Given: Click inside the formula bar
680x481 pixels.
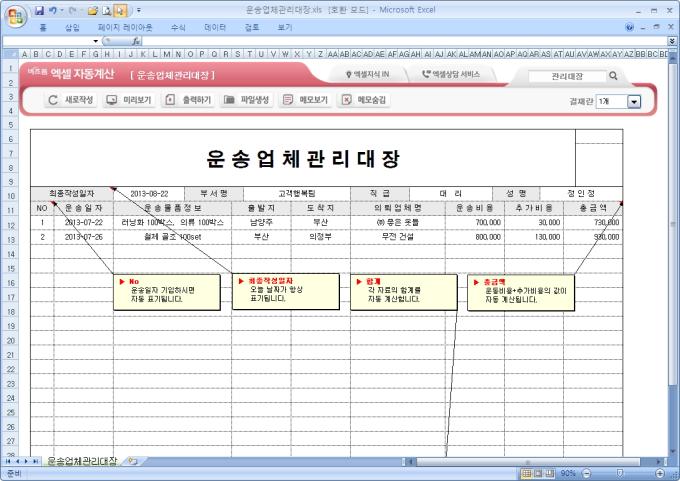Looking at the screenshot, I should tap(403, 41).
